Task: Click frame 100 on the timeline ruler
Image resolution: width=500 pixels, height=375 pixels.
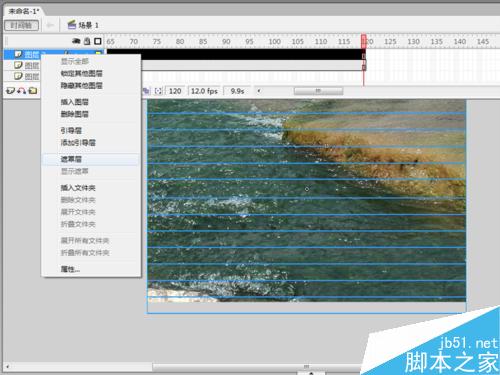Action: click(274, 42)
